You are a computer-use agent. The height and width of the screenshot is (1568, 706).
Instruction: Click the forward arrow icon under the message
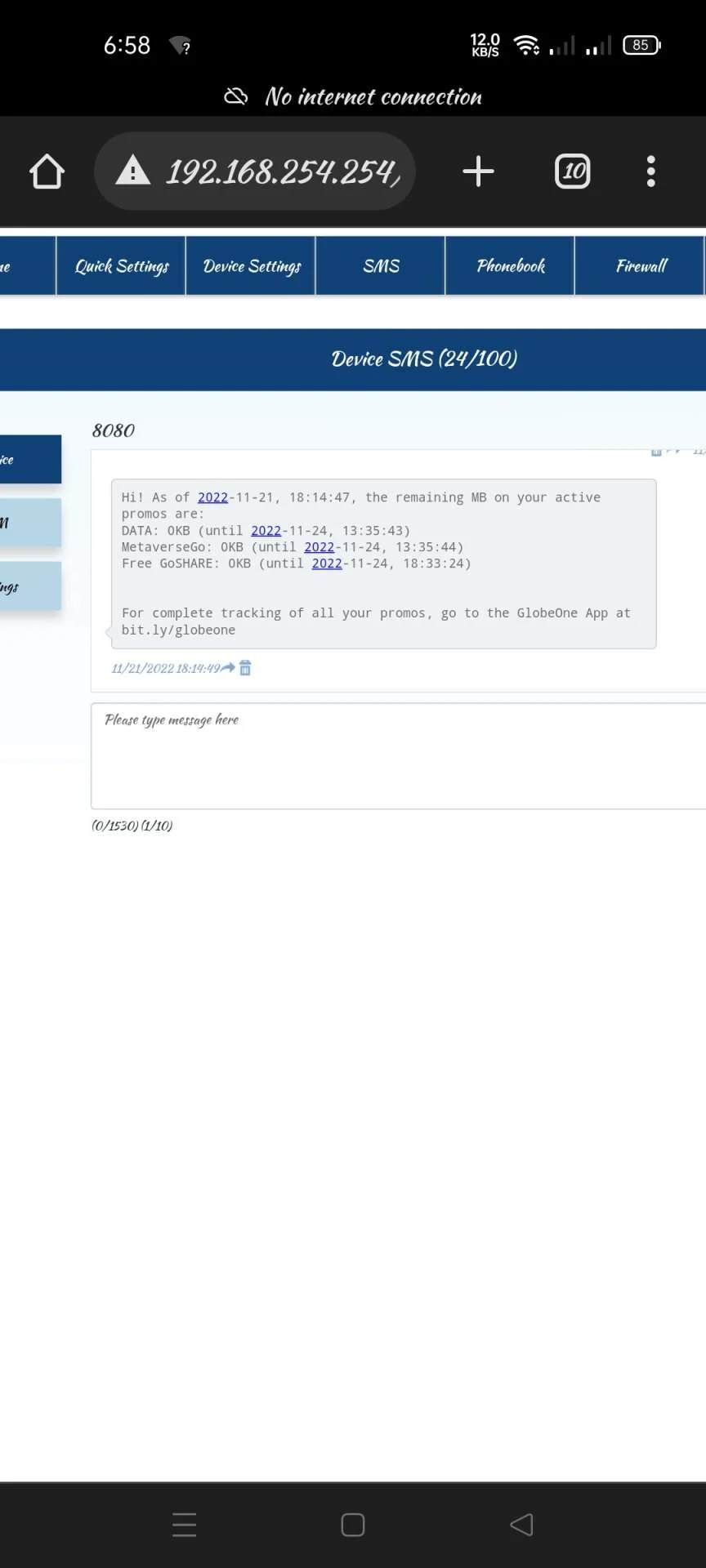229,668
